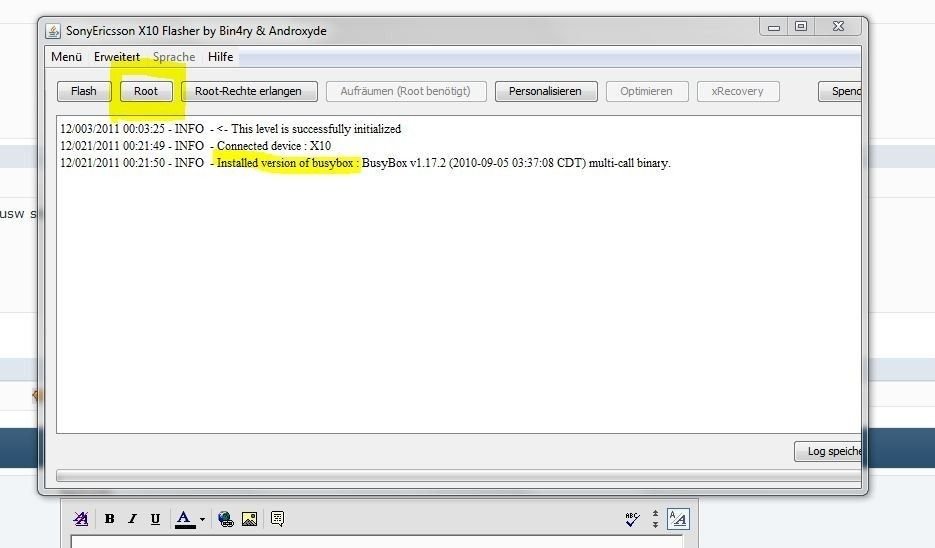Click the progress bar at window bottom
The image size is (935, 548).
click(x=459, y=476)
